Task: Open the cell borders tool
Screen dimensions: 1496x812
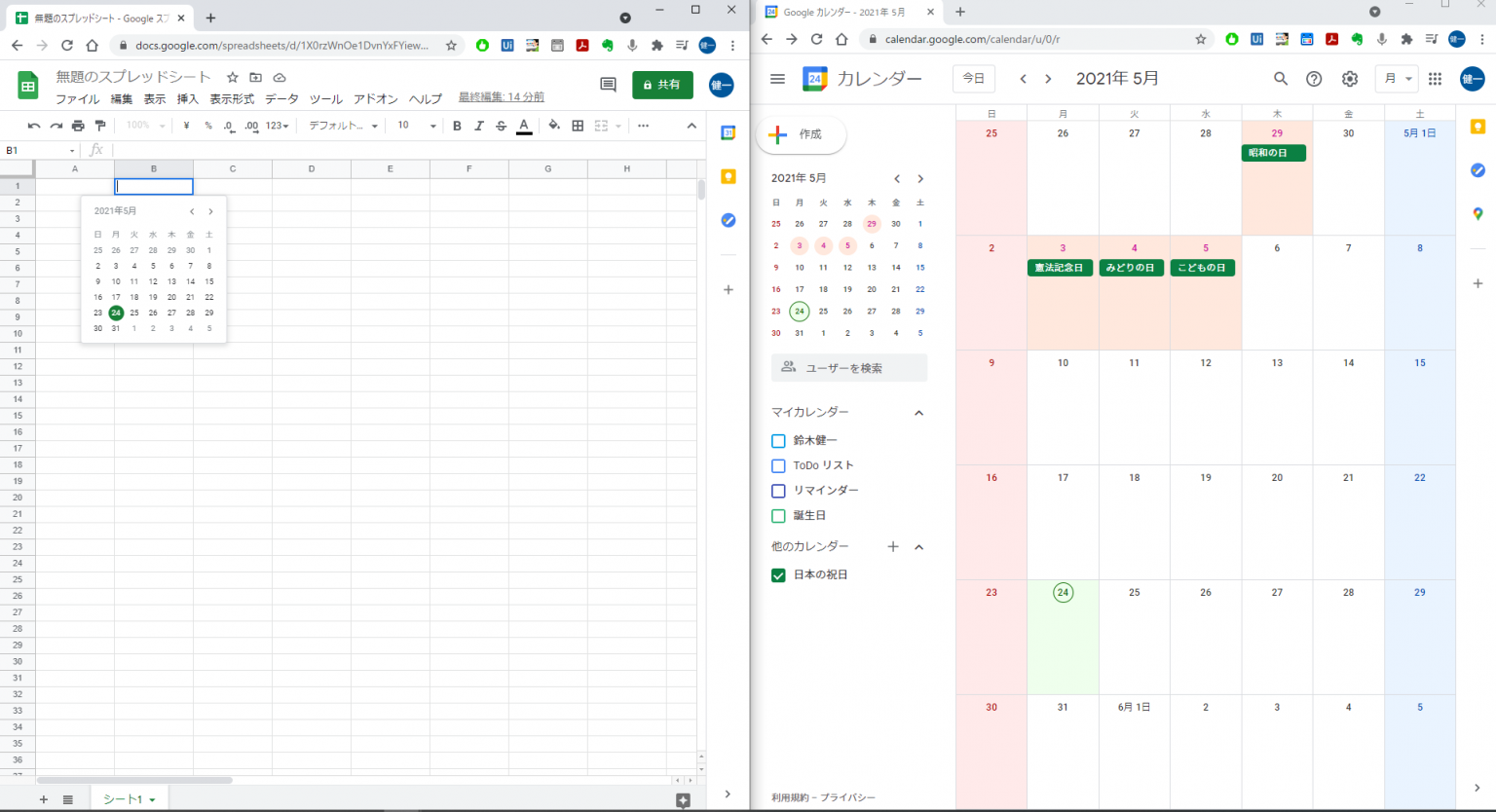Action: tap(578, 126)
